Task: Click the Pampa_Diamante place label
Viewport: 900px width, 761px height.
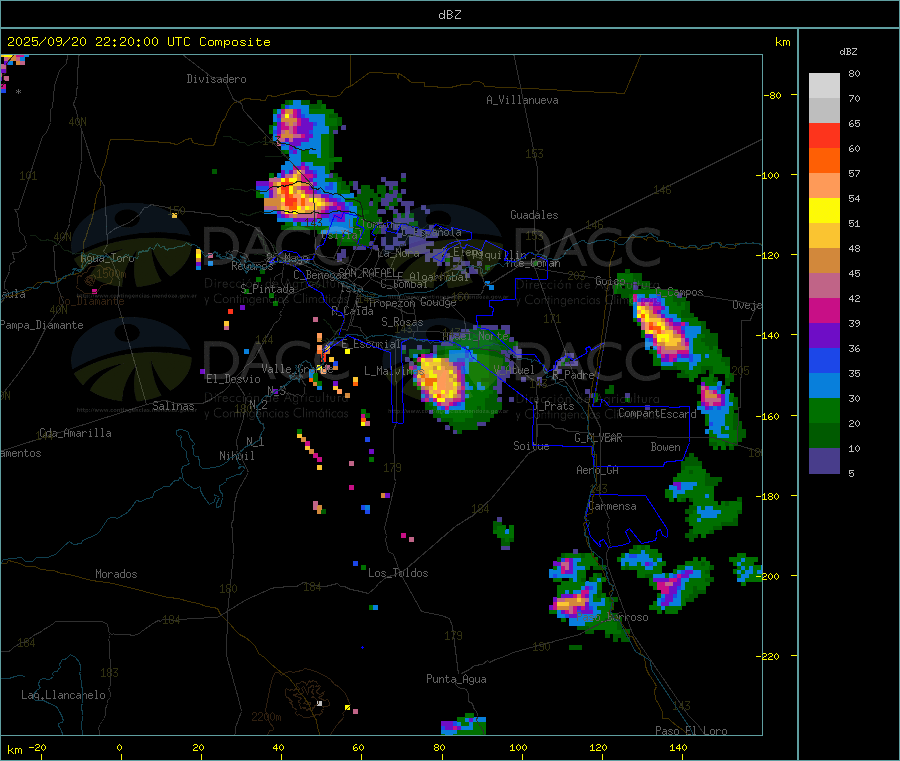Action: (x=42, y=325)
